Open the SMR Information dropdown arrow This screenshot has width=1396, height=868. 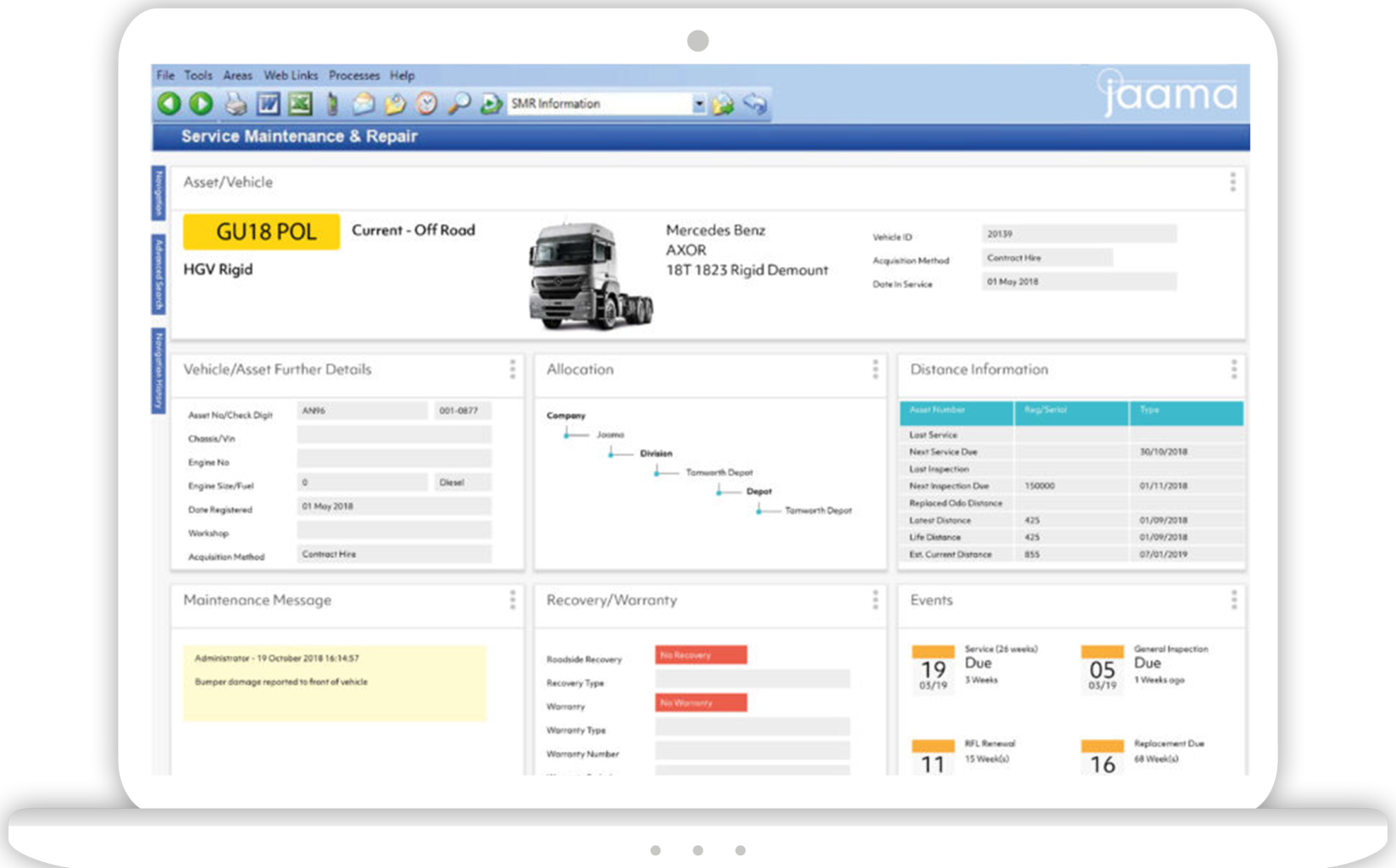click(x=698, y=103)
